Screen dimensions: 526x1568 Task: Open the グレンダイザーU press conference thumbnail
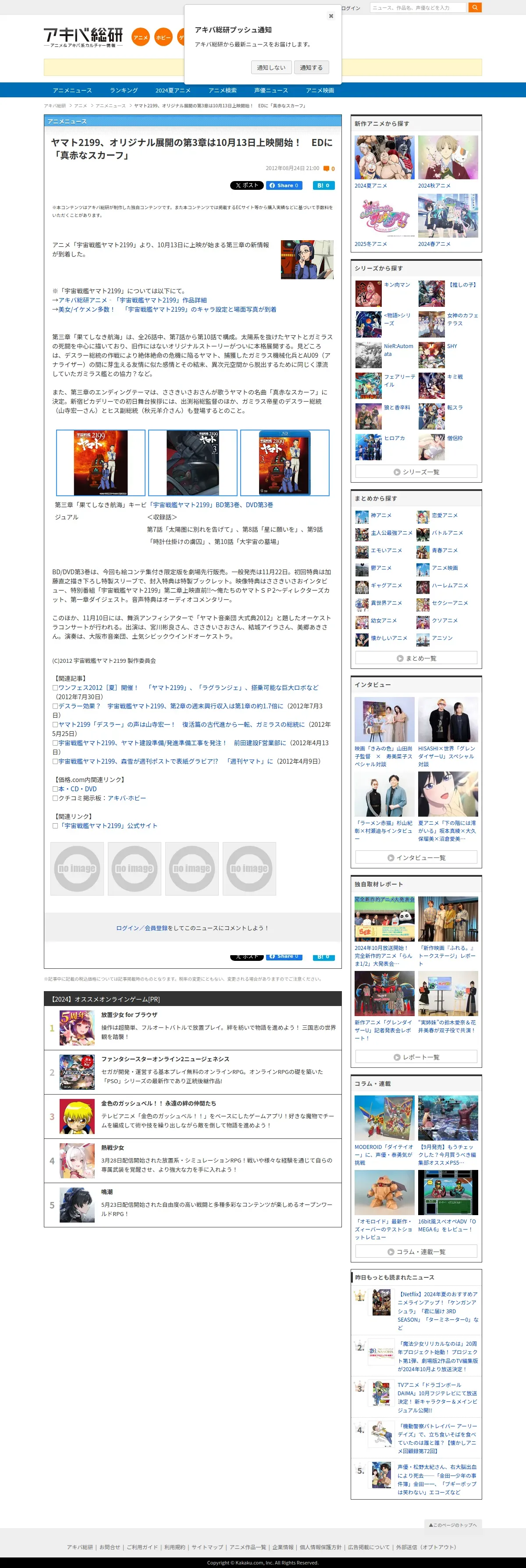pyautogui.click(x=385, y=993)
